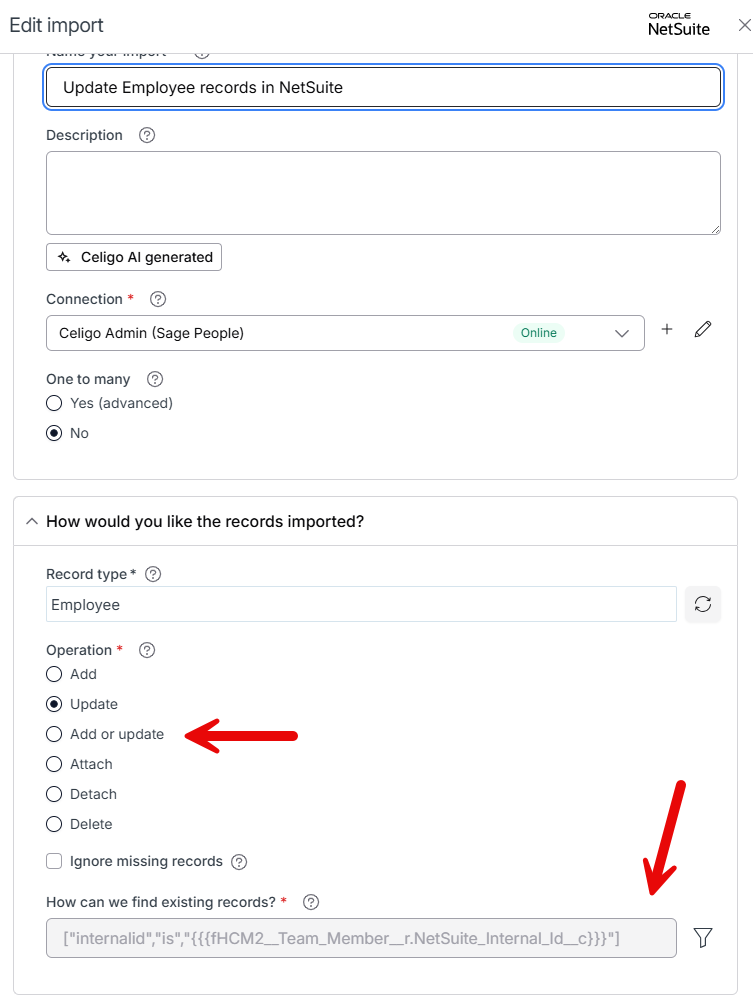Click the import name text field
Screen dimensions: 753x997
(x=383, y=87)
